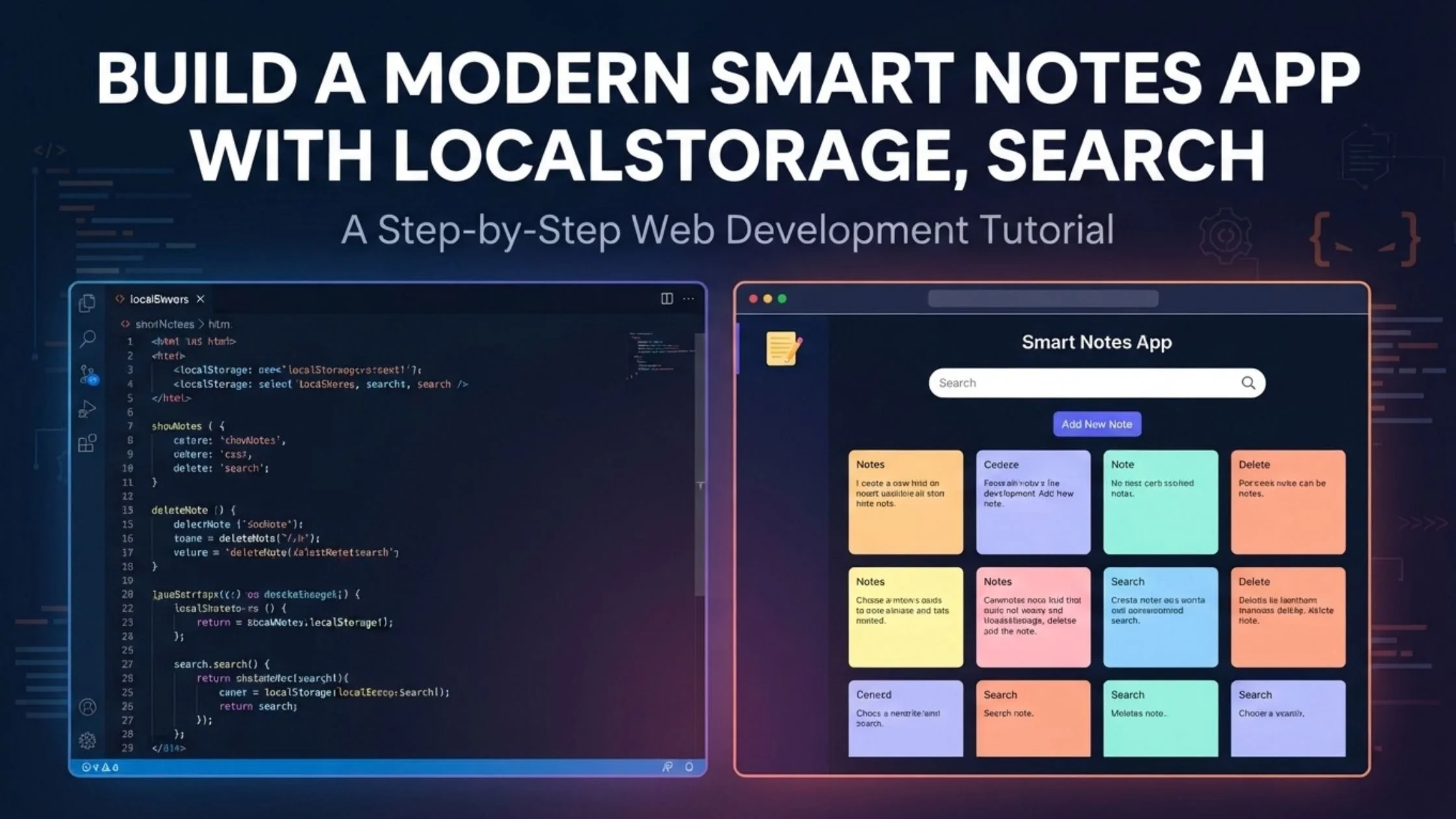Open the teal Note card
1456x819 pixels.
pyautogui.click(x=1160, y=502)
